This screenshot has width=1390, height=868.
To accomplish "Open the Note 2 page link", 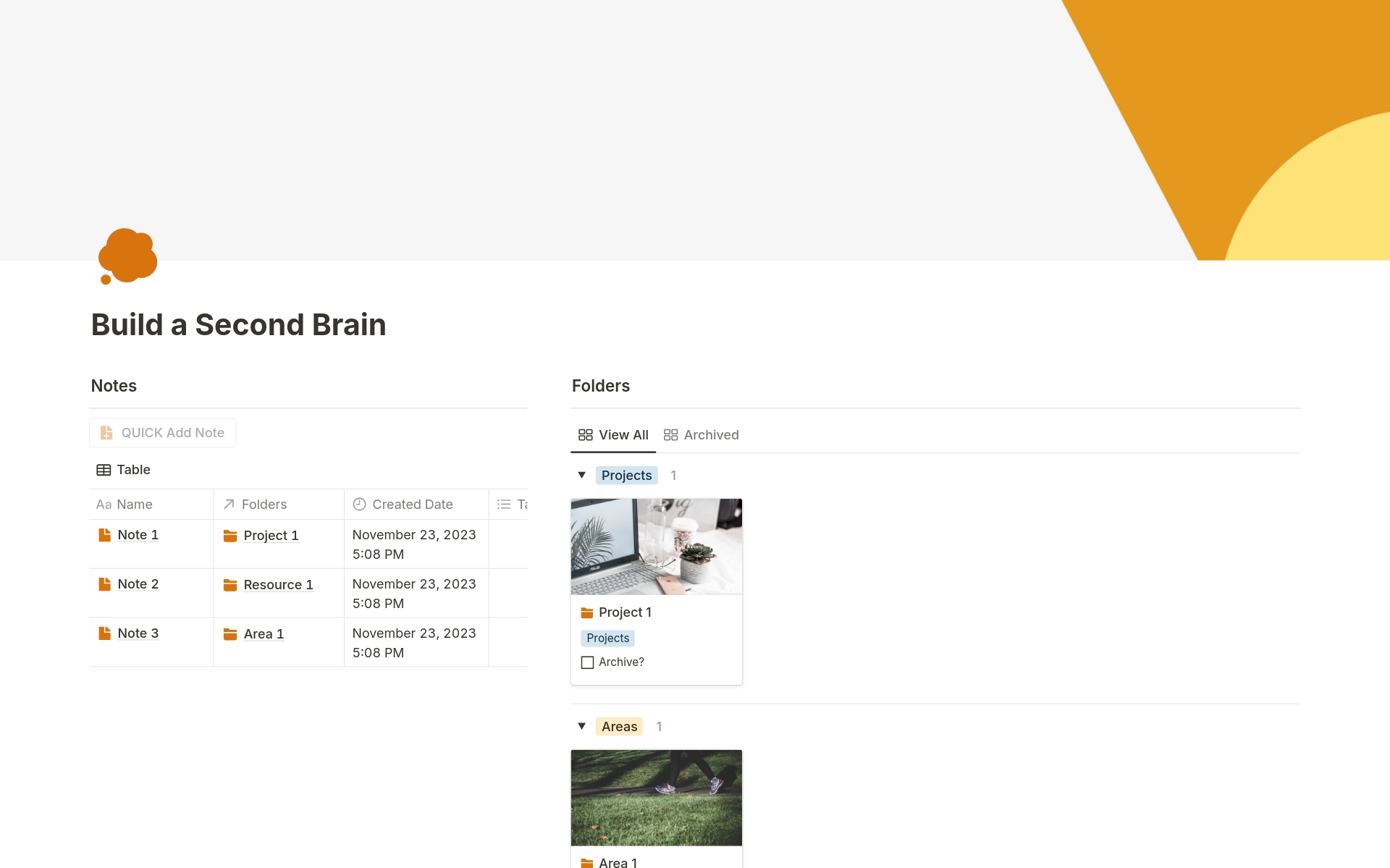I will coord(138,584).
